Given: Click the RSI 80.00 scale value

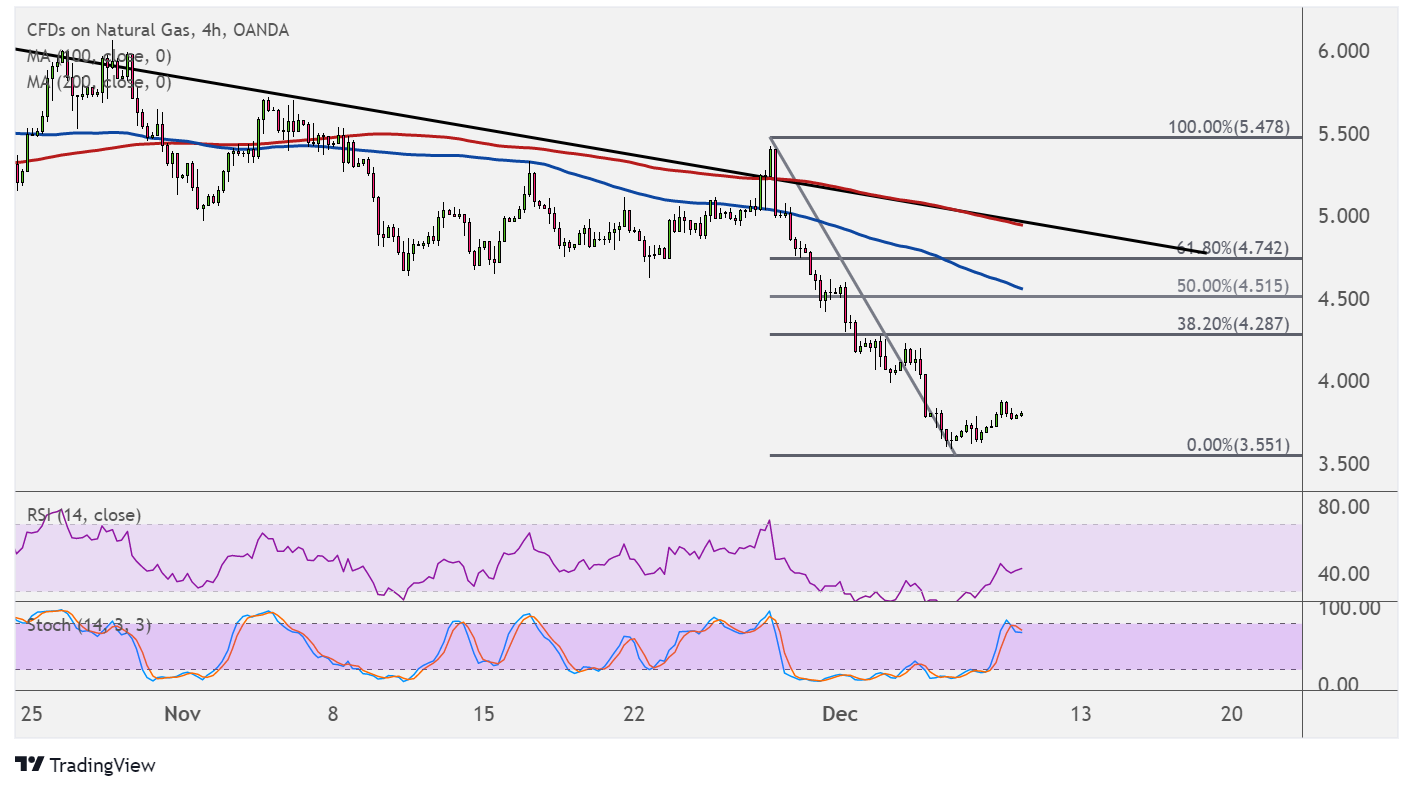Looking at the screenshot, I should tap(1344, 507).
